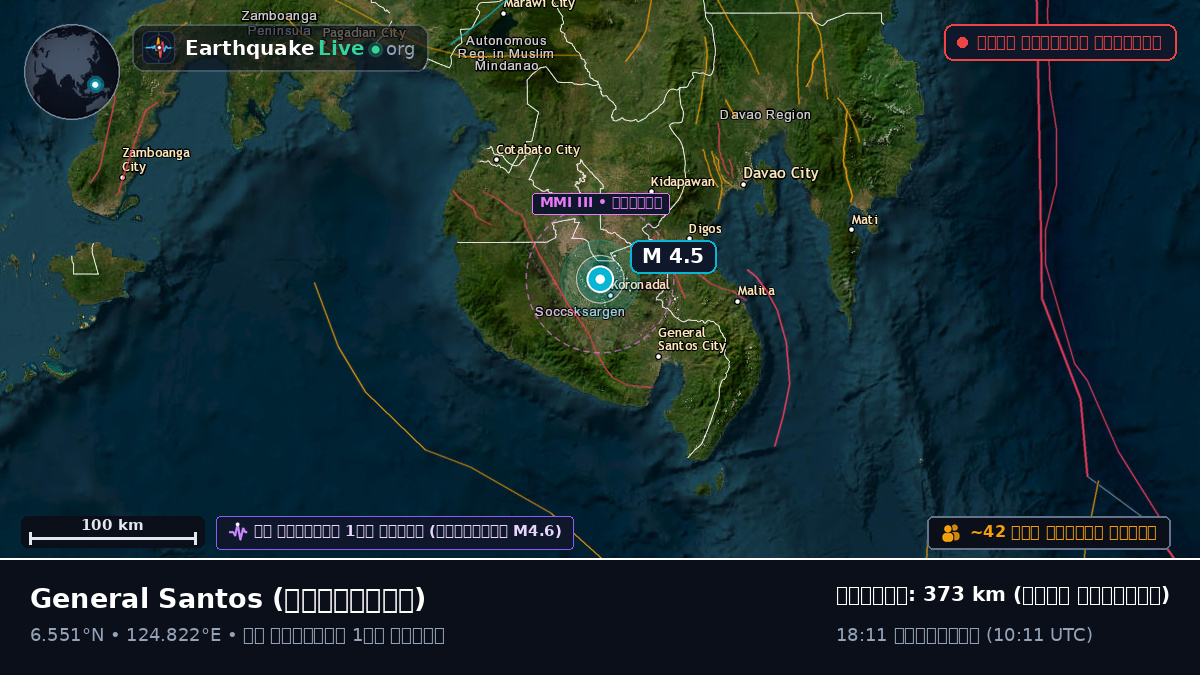Viewport: 1200px width, 675px height.
Task: Click the 18:11 (10:11 UTC) time text
Action: (964, 635)
